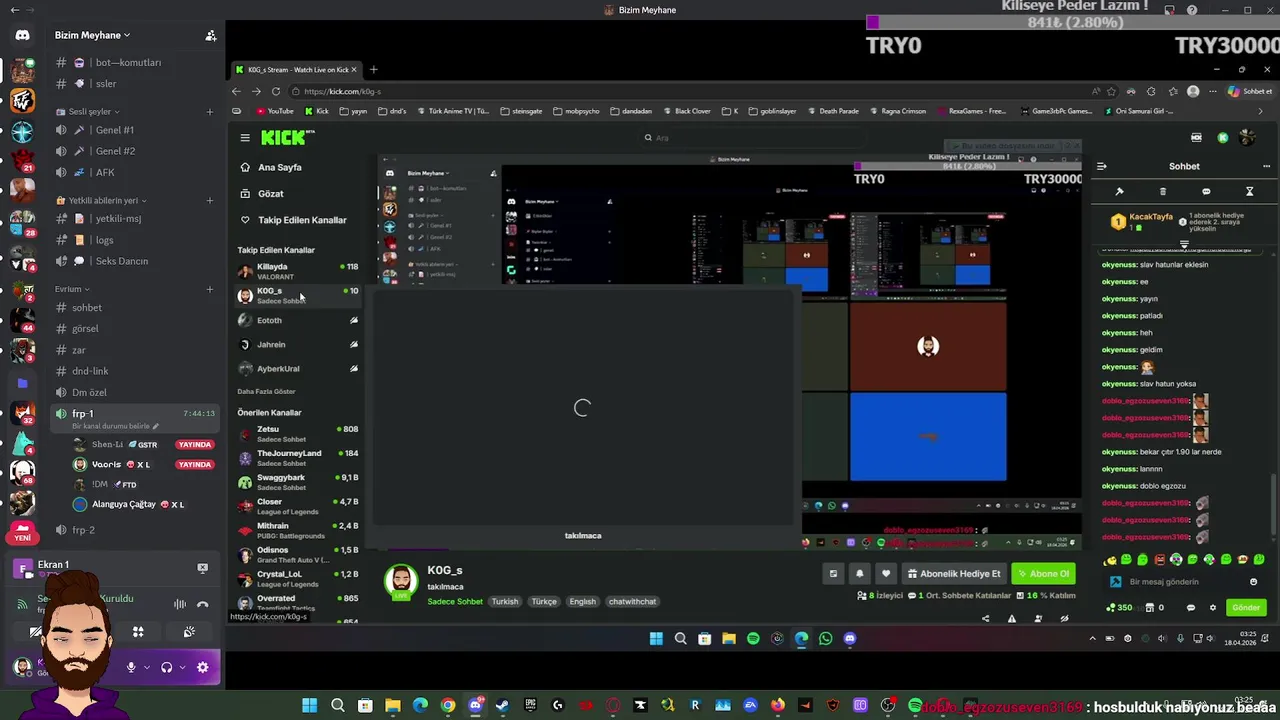The image size is (1280, 720).
Task: Open Discord soundboard button
Action: [189, 632]
